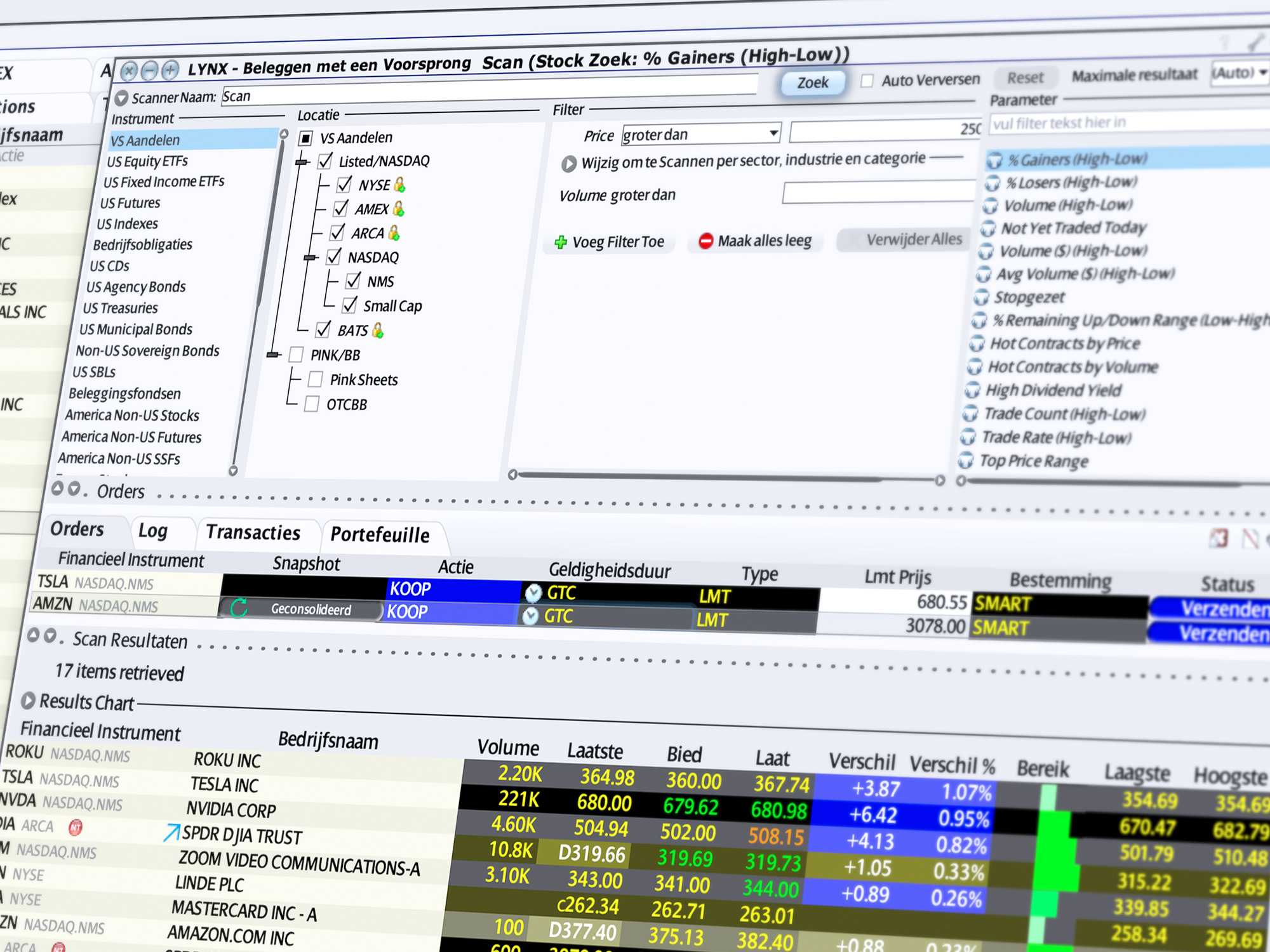Select US Futures in the instrument list

pos(130,203)
